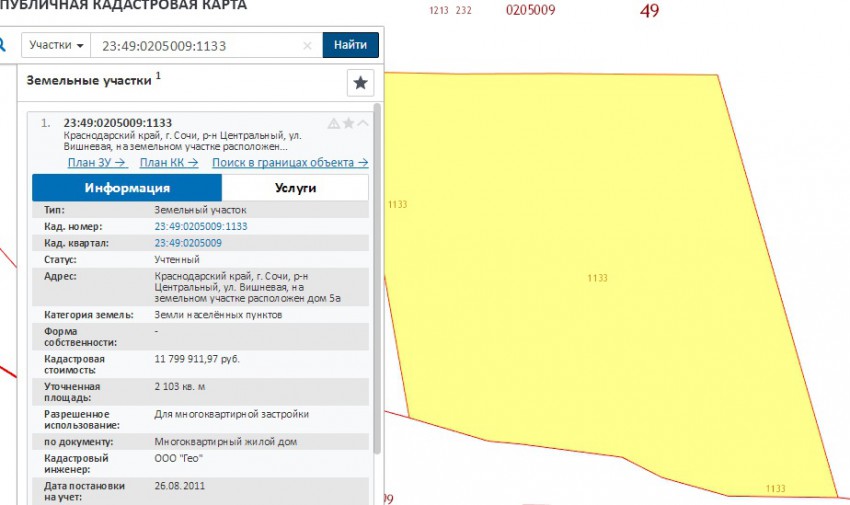Click the cadastral number search field
Image resolution: width=850 pixels, height=505 pixels.
click(x=195, y=45)
